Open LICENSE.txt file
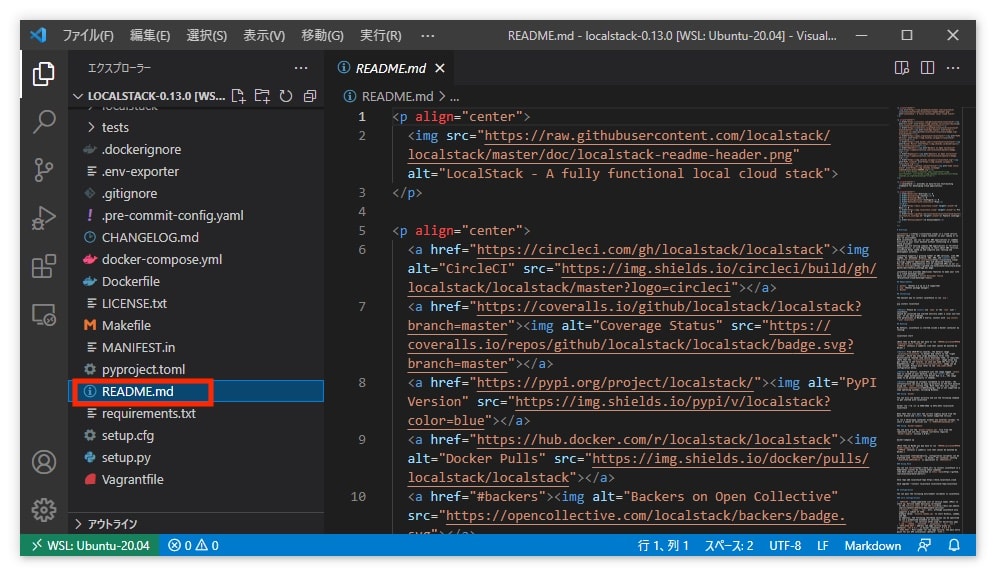 coord(196,303)
